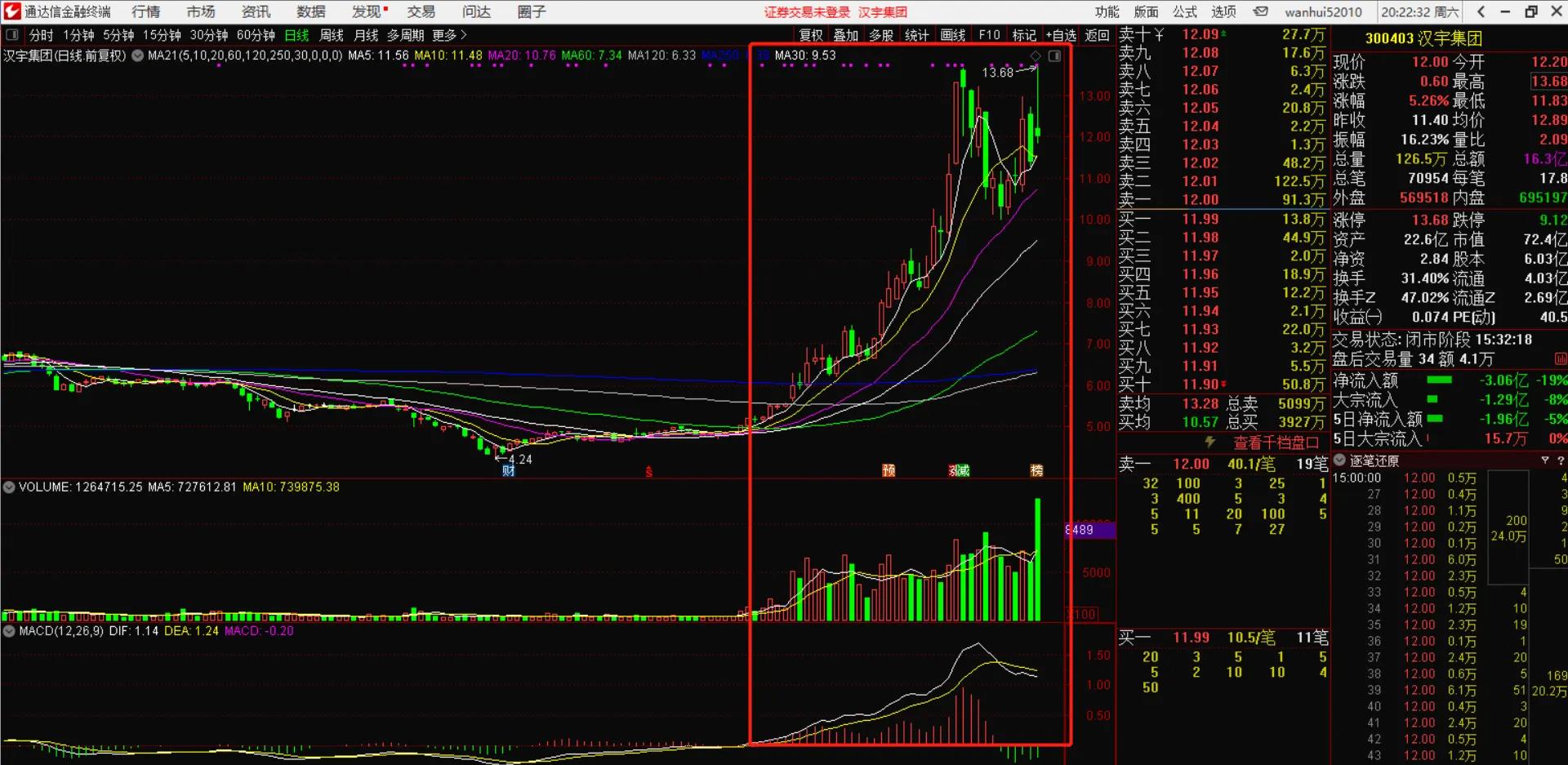Open the 圈子 menu
The height and width of the screenshot is (765, 1568).
(x=532, y=11)
